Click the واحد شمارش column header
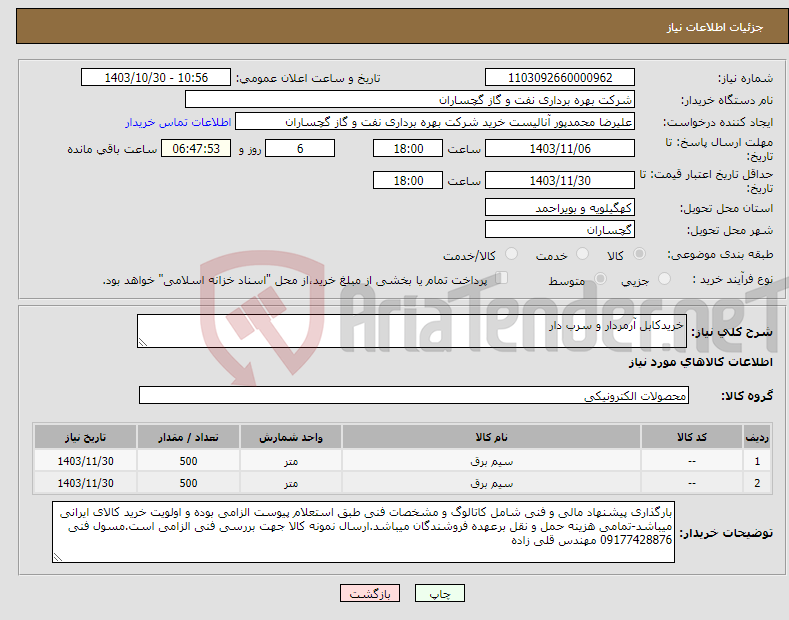This screenshot has height=620, width=789. click(291, 437)
